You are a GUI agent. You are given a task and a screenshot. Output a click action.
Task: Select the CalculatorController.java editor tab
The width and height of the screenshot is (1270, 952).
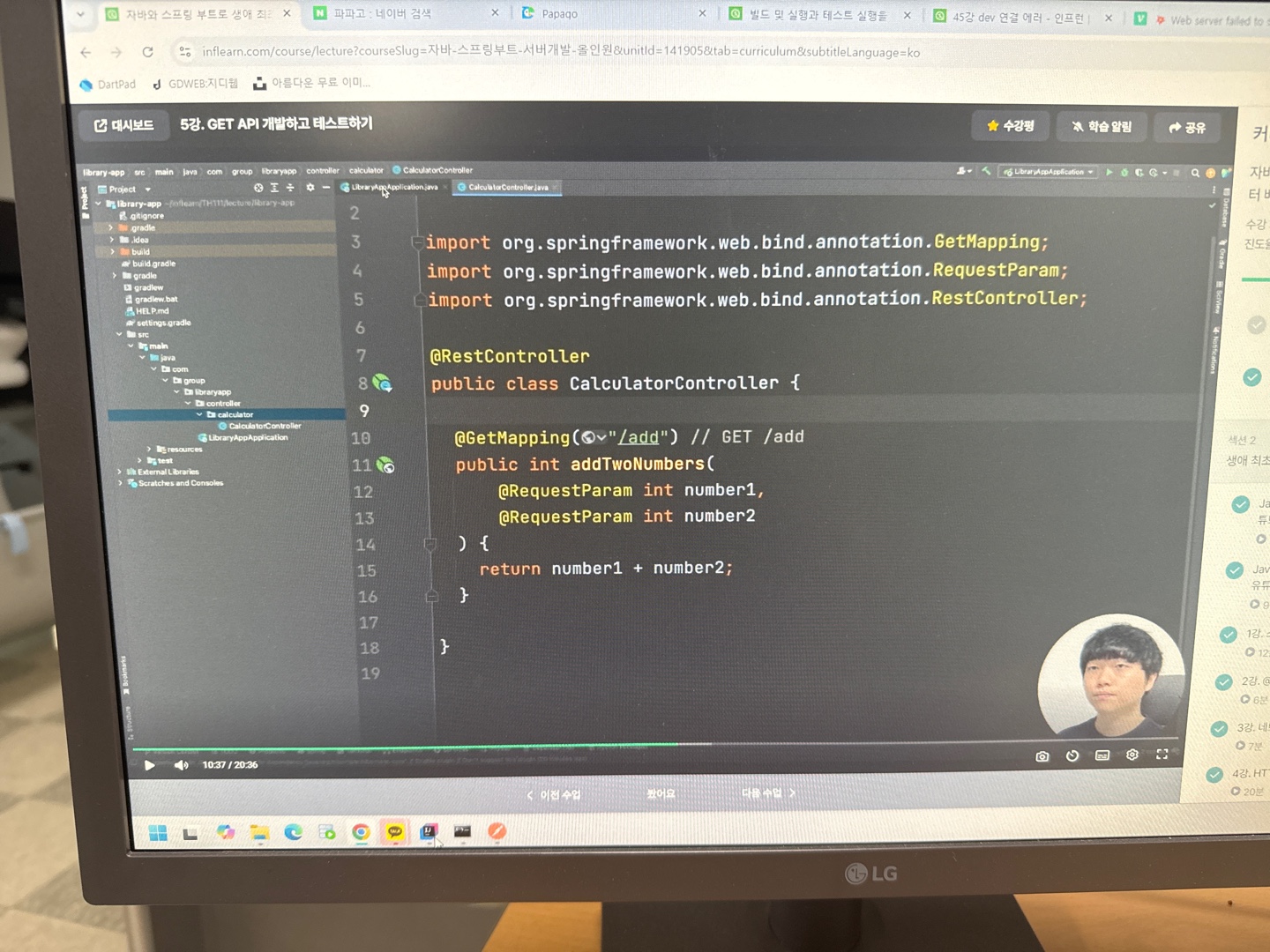508,187
